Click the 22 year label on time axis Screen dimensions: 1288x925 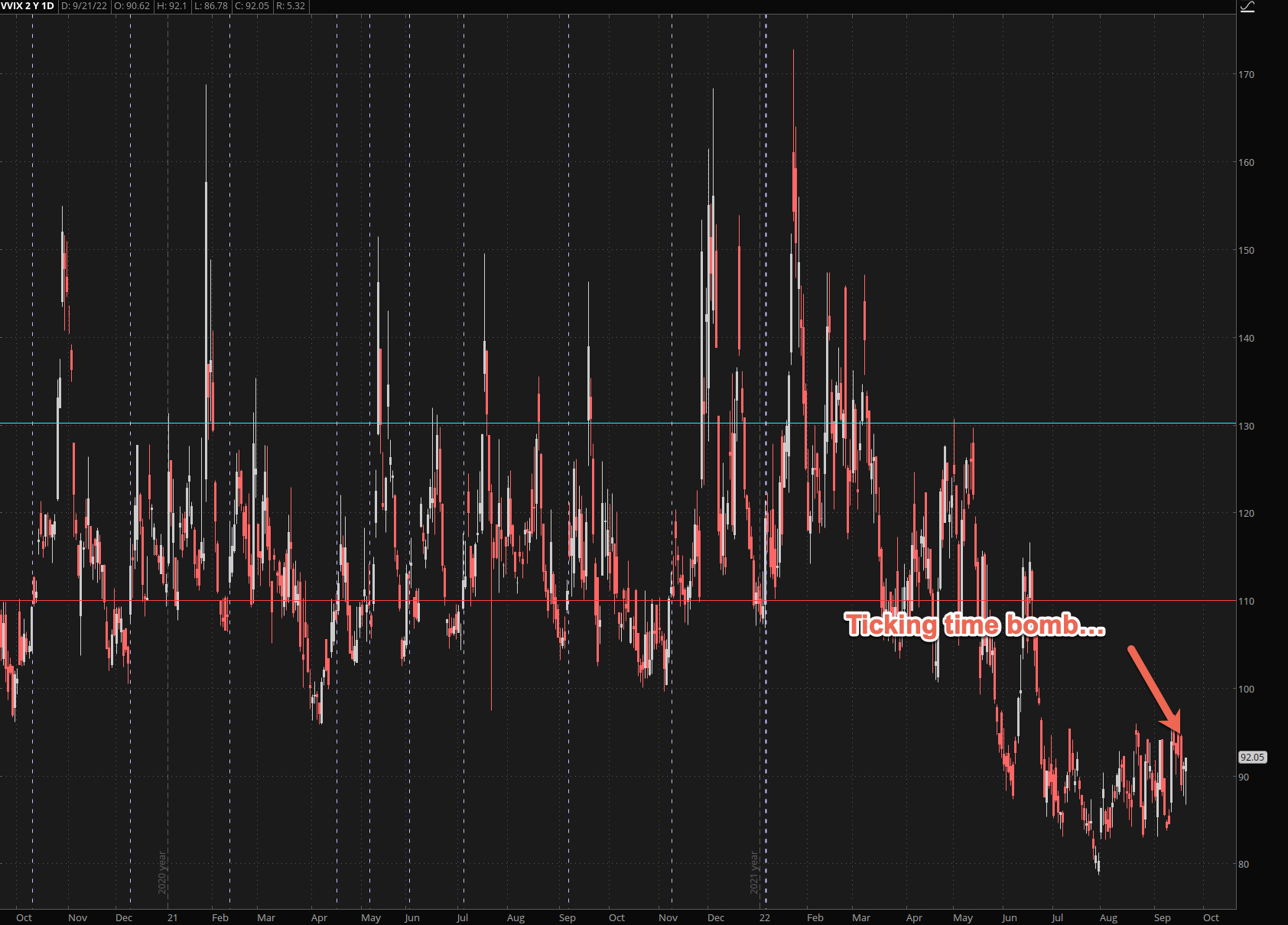tap(765, 917)
